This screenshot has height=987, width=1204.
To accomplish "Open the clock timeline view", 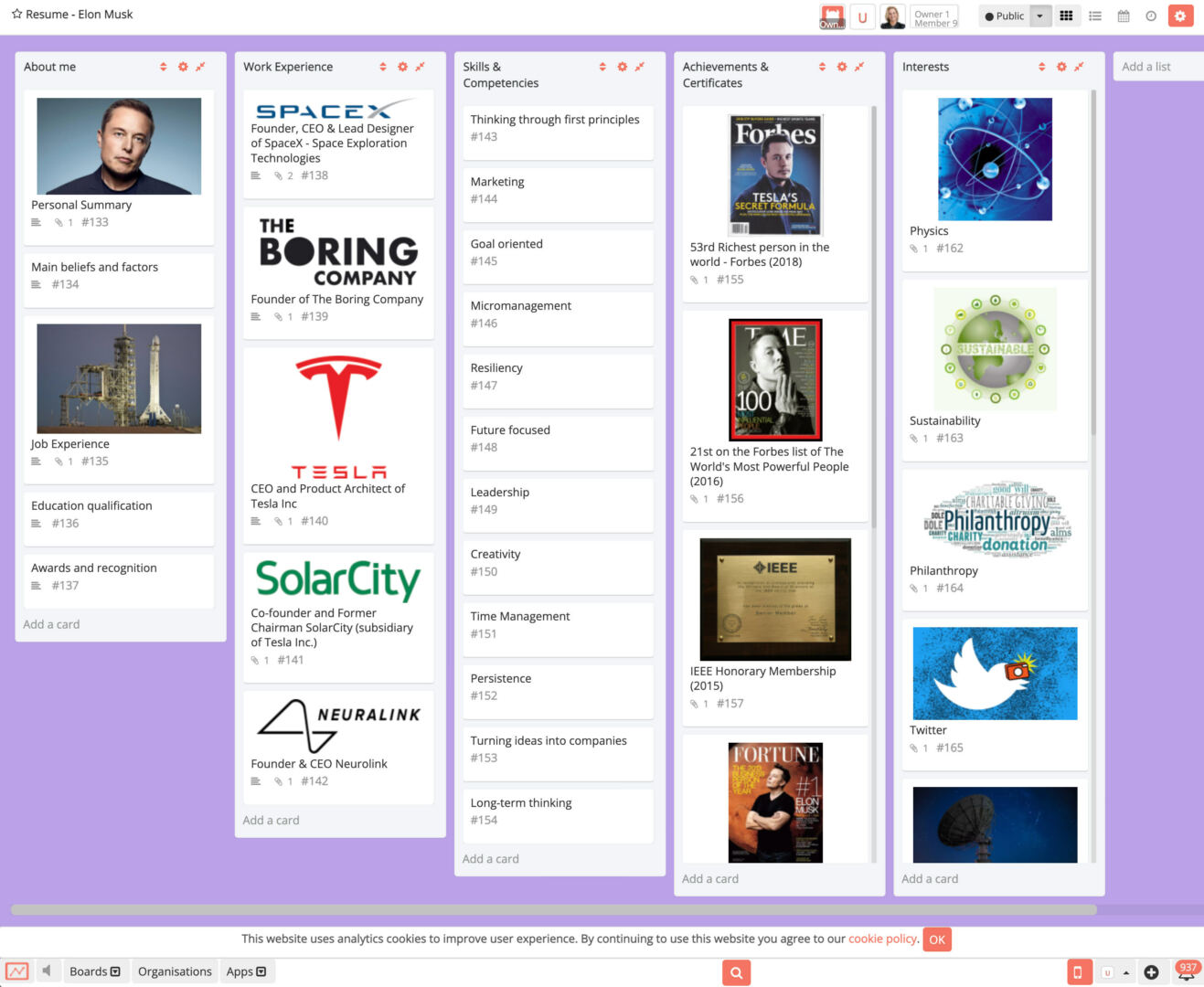I will [x=1151, y=16].
